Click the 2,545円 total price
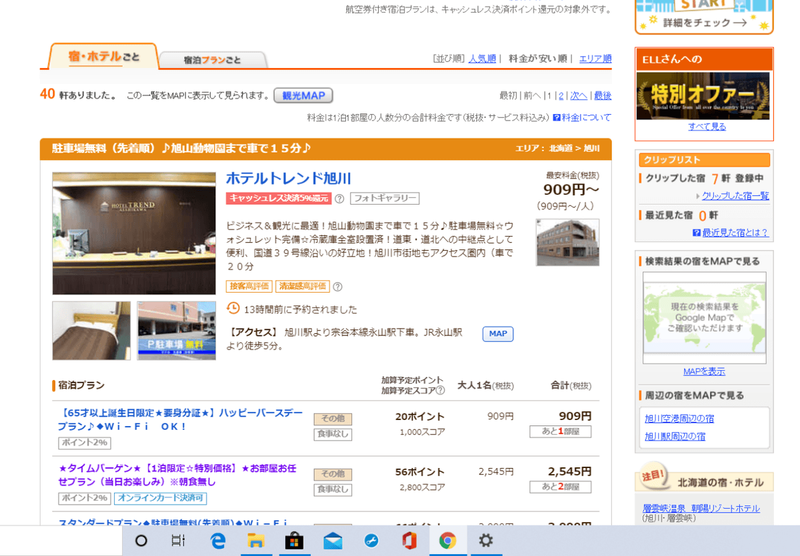This screenshot has height=556, width=800. coord(569,471)
